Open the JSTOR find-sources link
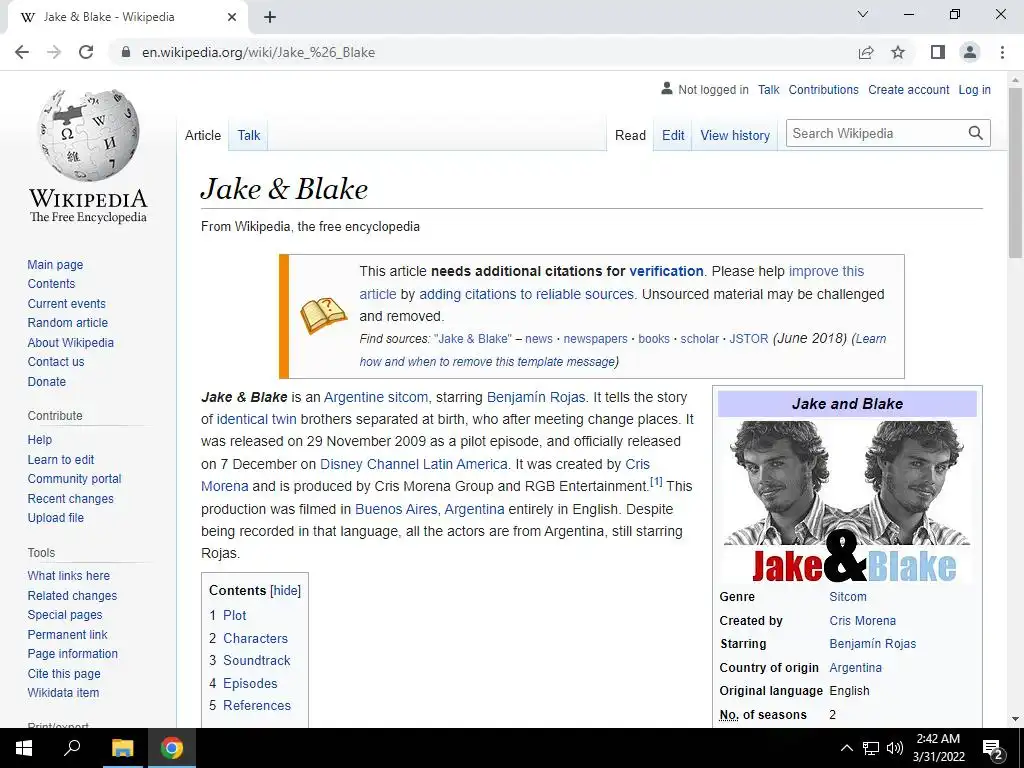The image size is (1024, 768). click(x=748, y=339)
